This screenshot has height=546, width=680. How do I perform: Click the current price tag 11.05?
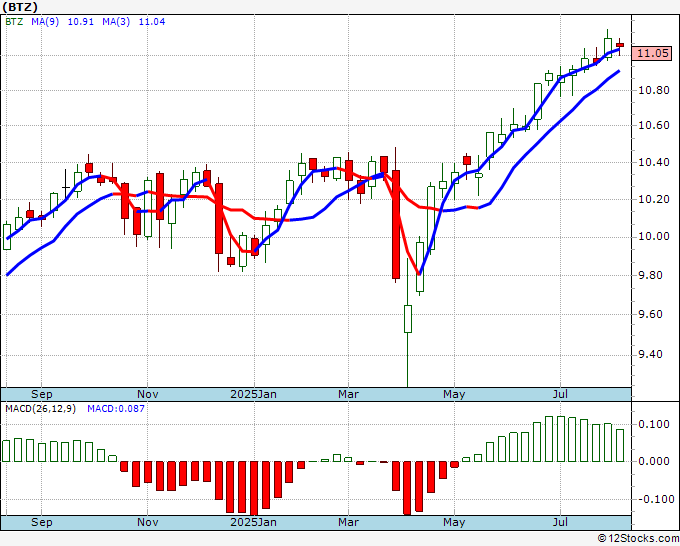point(653,53)
